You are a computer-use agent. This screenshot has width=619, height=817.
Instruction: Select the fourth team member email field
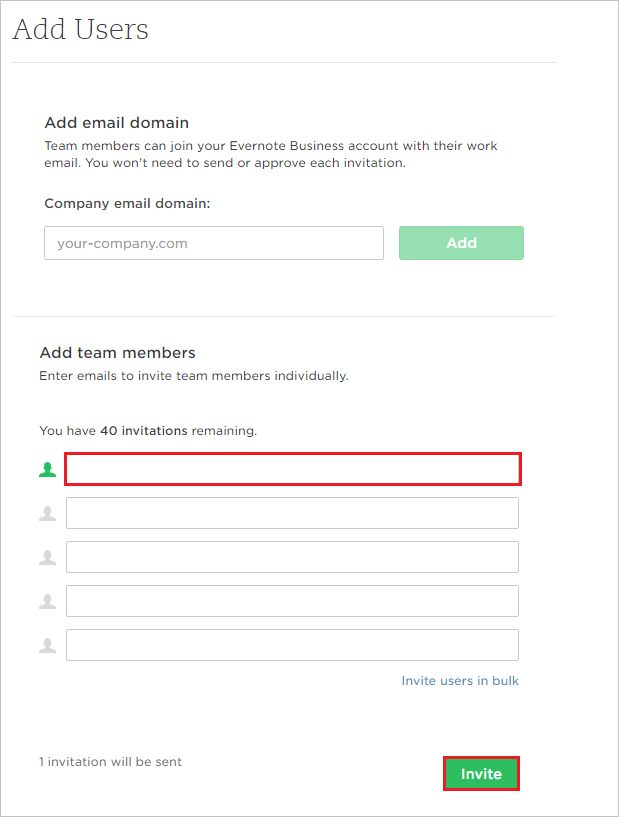pos(292,601)
